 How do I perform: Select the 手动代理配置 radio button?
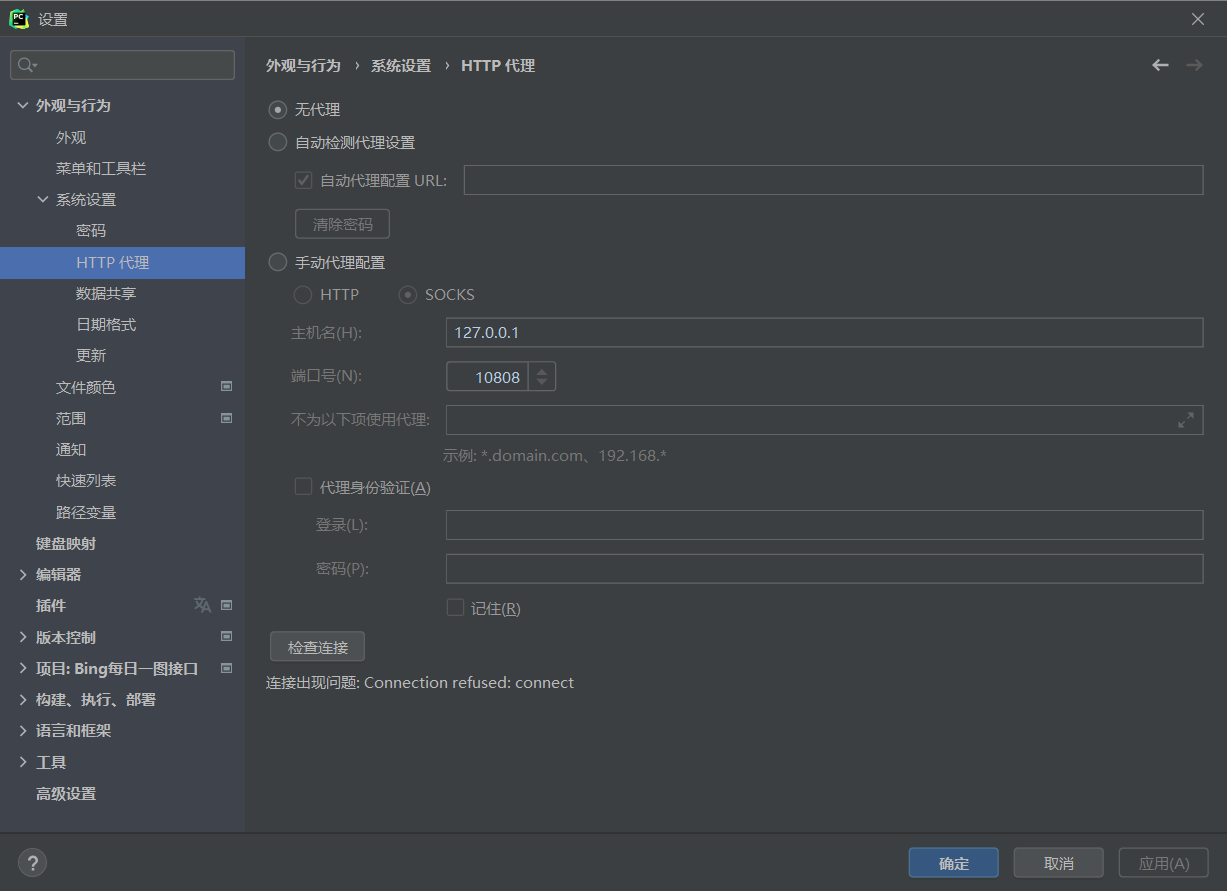(x=278, y=262)
